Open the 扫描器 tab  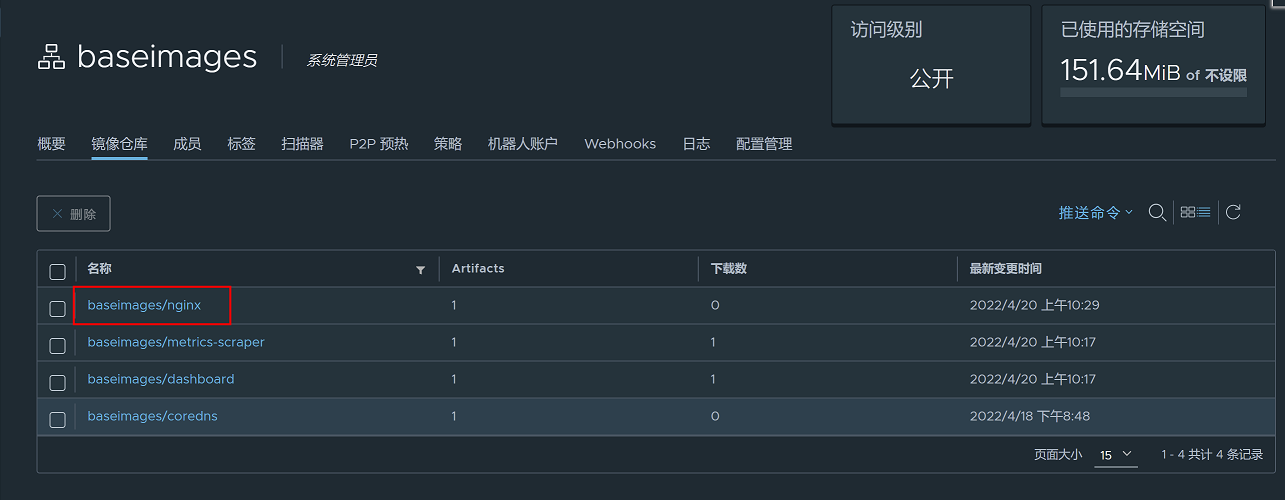302,144
